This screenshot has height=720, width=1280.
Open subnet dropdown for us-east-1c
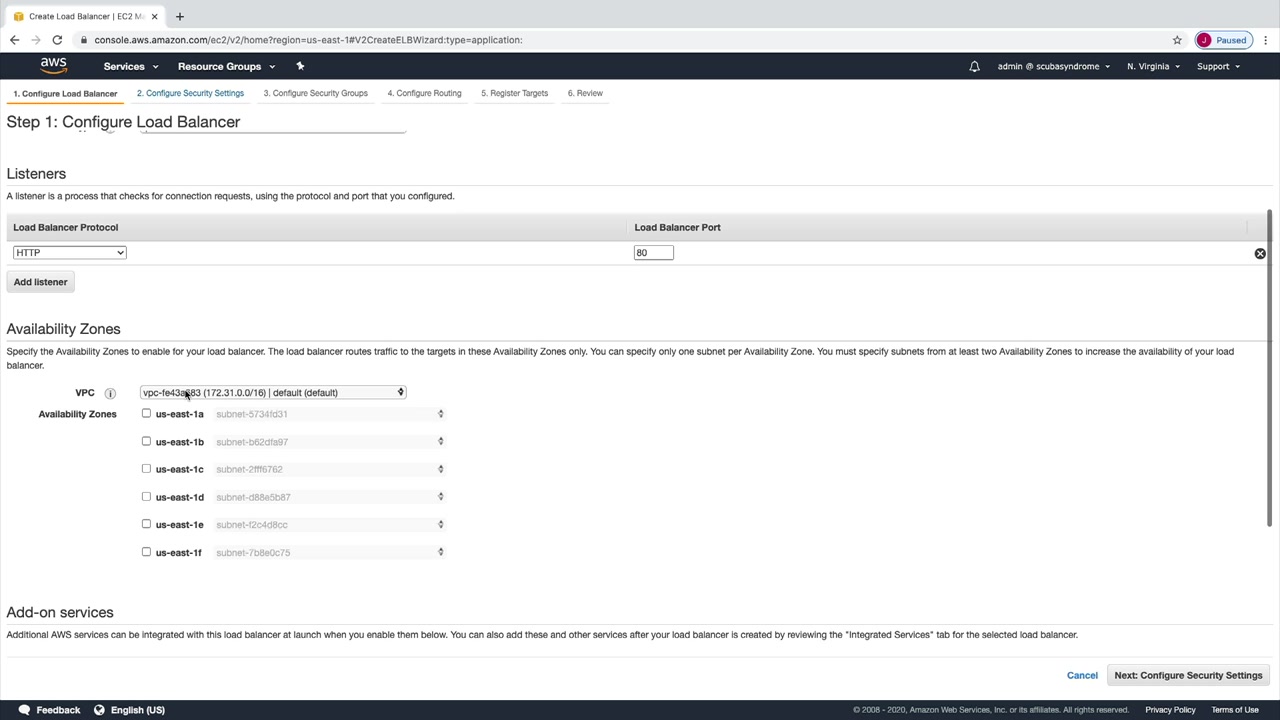point(330,469)
